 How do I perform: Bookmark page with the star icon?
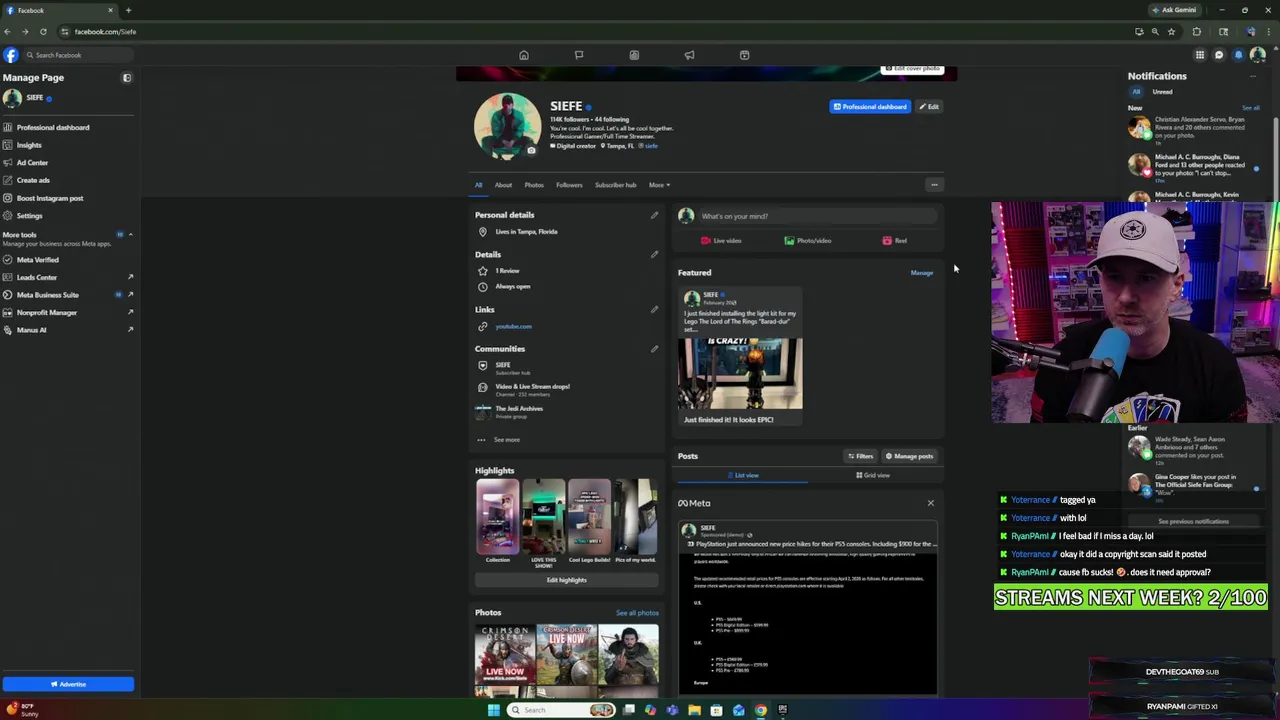[1171, 32]
